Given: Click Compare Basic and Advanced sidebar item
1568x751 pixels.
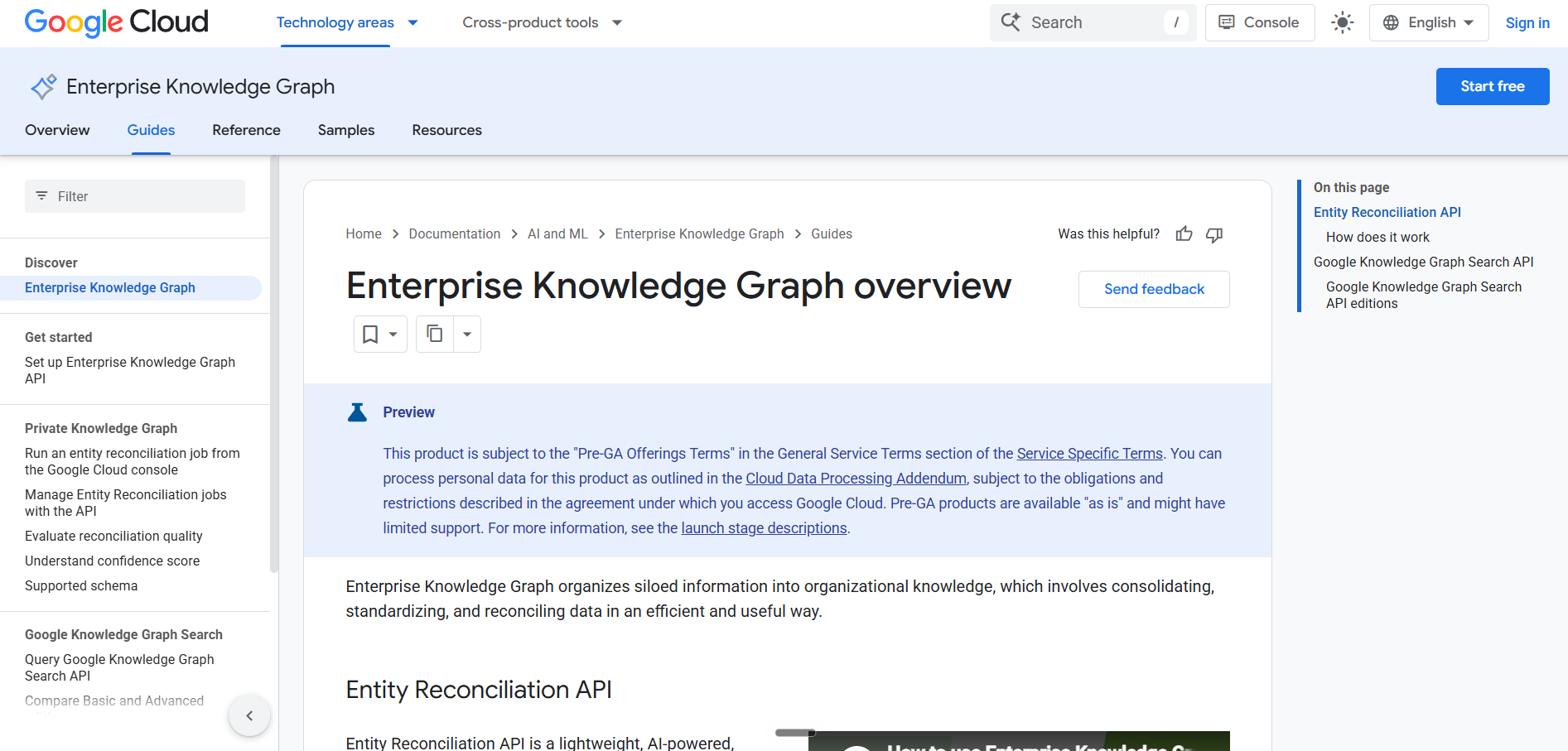Looking at the screenshot, I should pyautogui.click(x=114, y=700).
